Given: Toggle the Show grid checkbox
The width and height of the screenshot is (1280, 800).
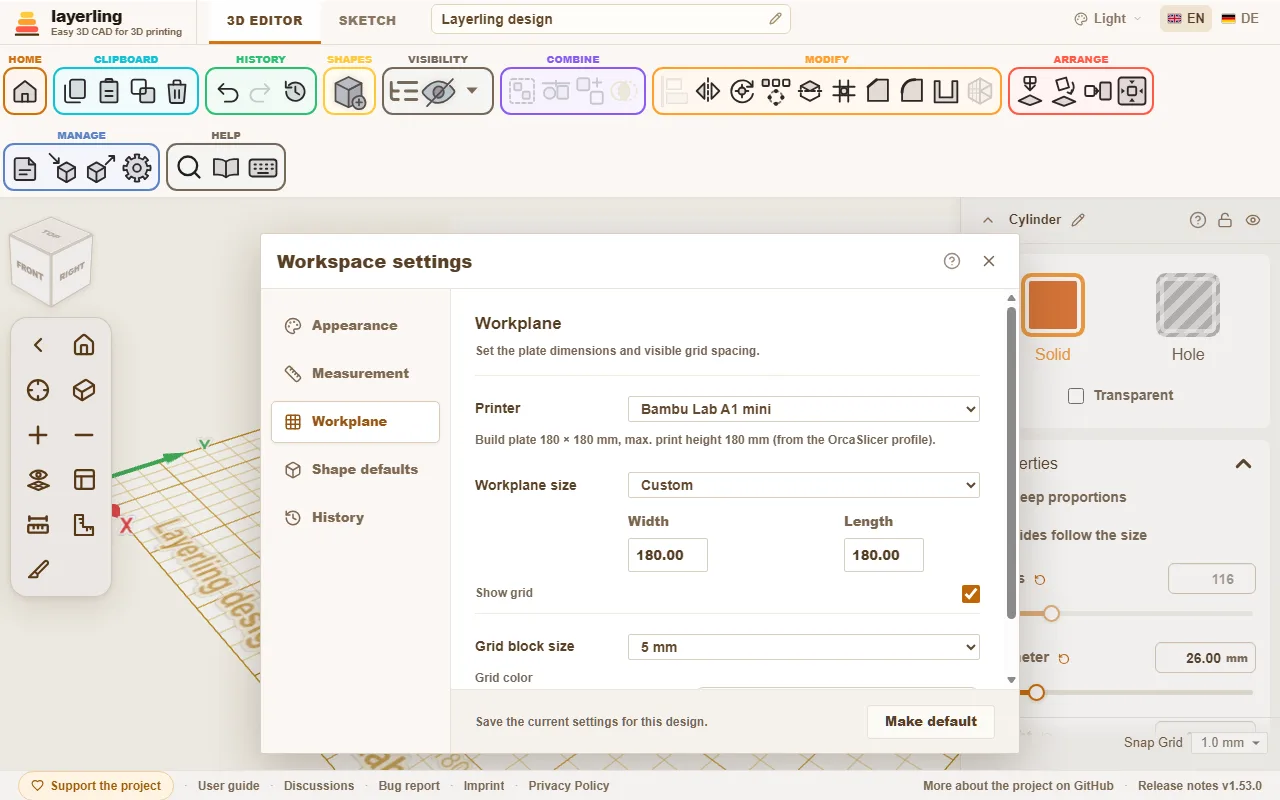Looking at the screenshot, I should [971, 594].
